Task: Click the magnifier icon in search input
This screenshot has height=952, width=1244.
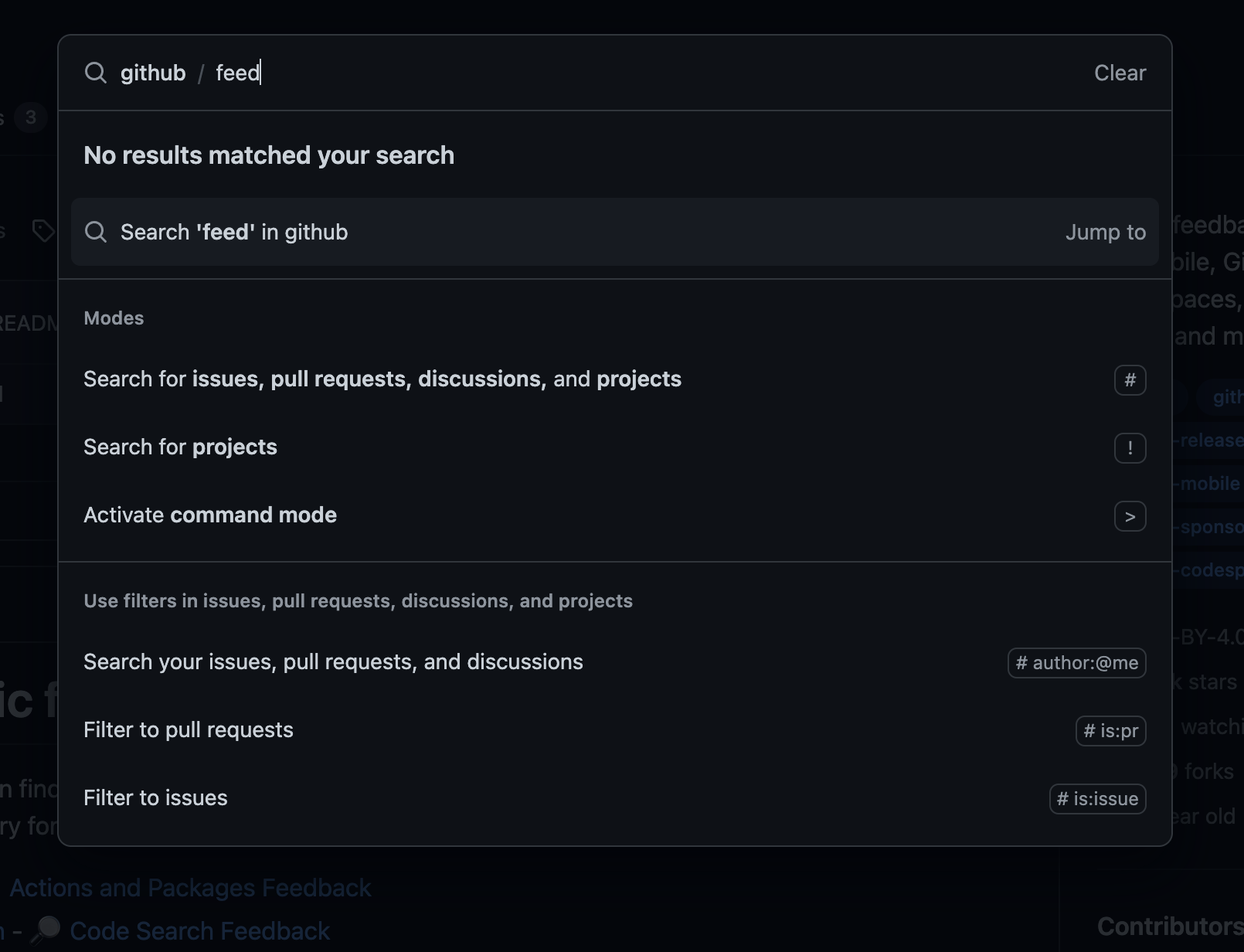Action: [x=96, y=73]
